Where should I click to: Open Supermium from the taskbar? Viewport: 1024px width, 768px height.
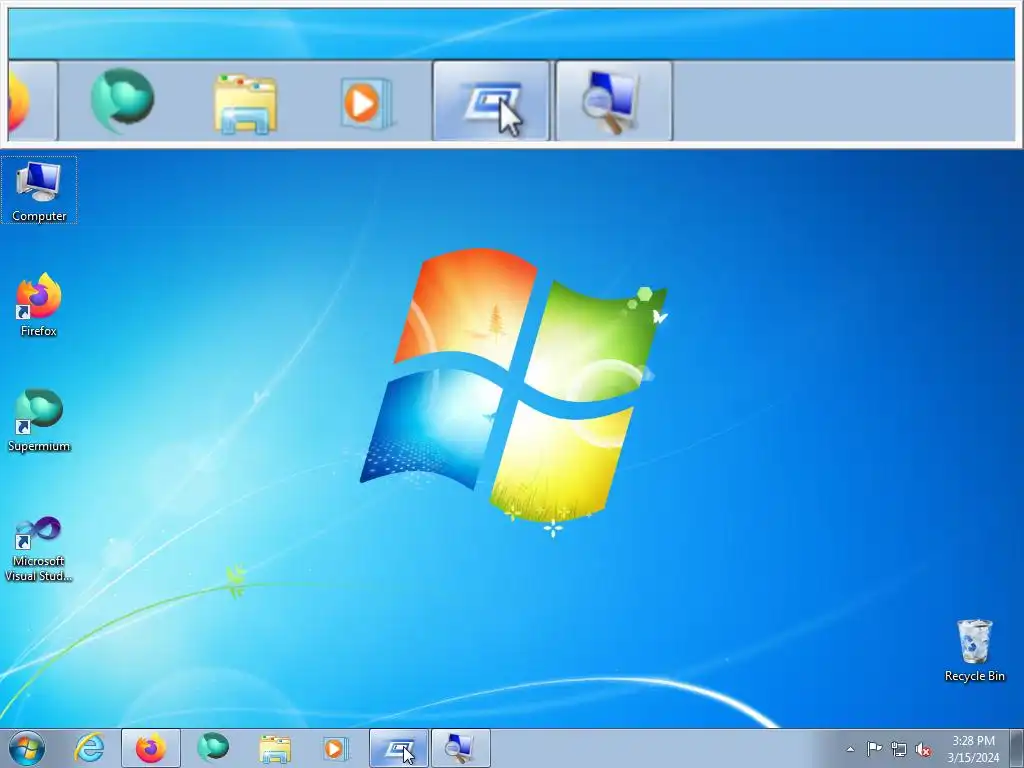[213, 748]
